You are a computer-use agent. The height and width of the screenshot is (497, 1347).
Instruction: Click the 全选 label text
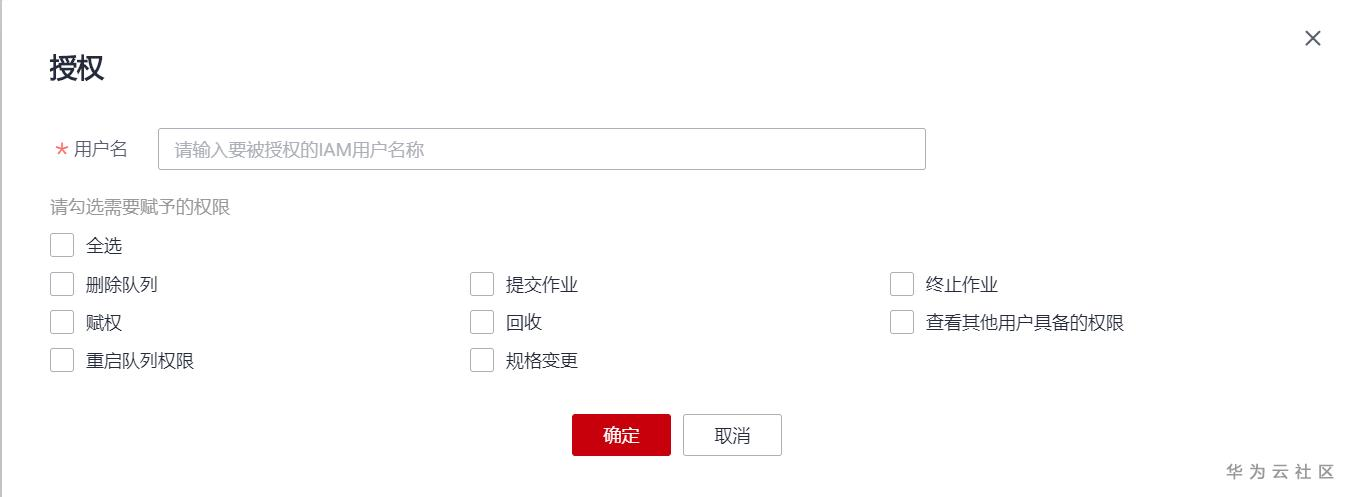(x=104, y=246)
